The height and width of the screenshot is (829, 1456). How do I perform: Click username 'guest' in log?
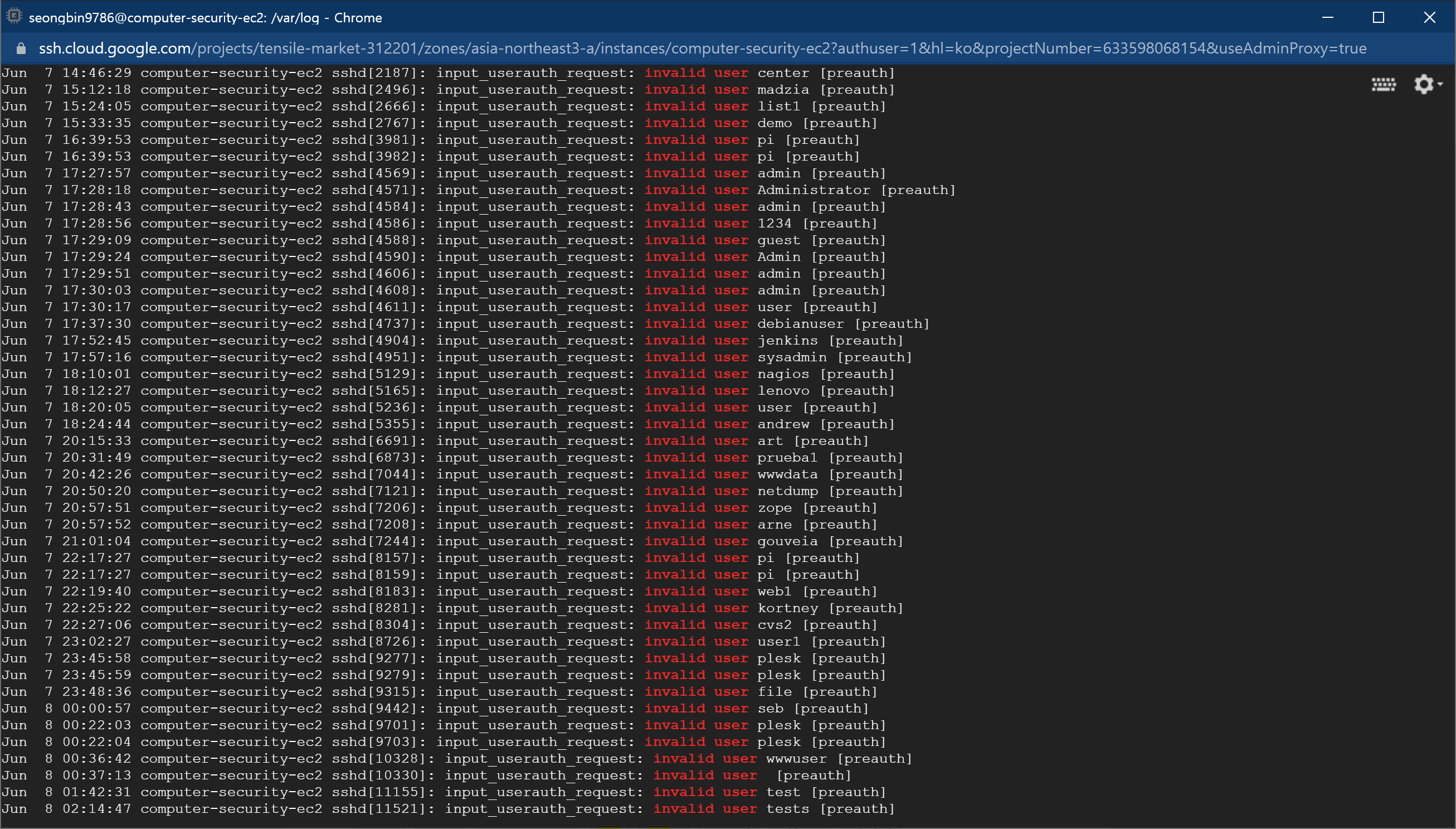778,240
